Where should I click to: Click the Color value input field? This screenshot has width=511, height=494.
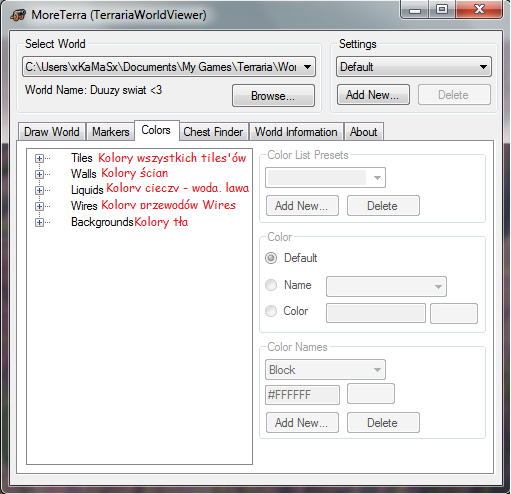click(376, 313)
